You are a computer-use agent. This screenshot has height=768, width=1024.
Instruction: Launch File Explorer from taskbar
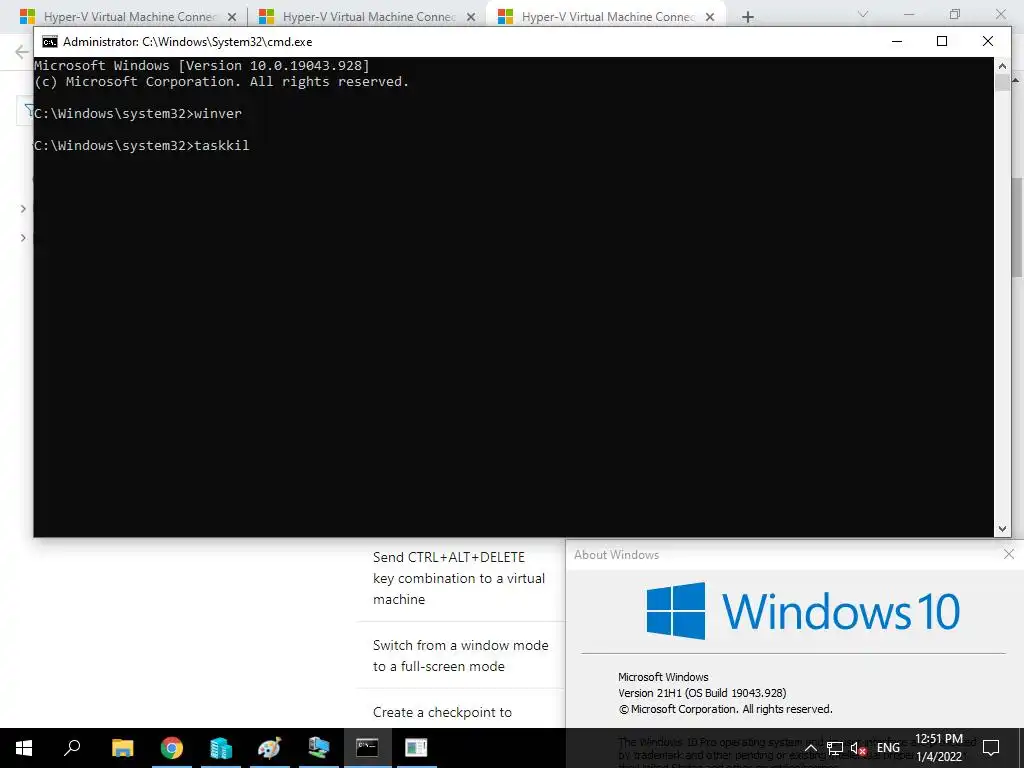pyautogui.click(x=122, y=748)
